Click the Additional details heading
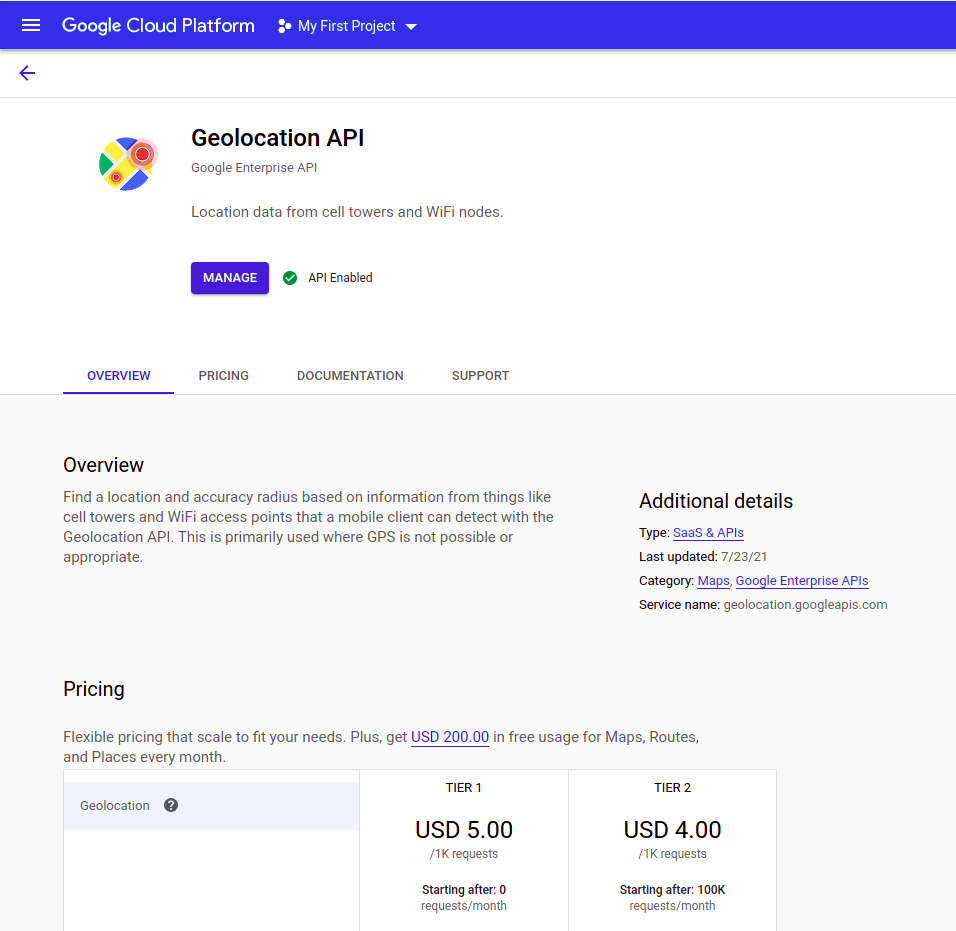This screenshot has height=931, width=956. click(716, 501)
